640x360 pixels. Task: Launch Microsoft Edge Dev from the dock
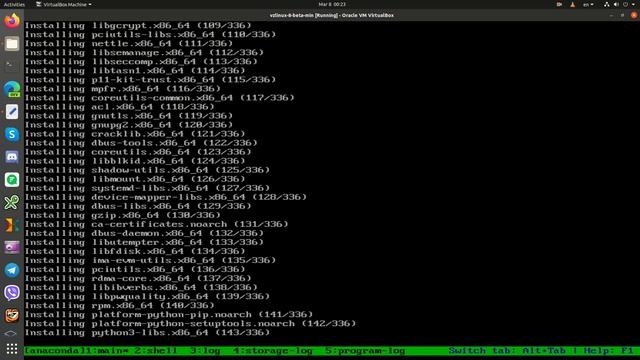12,89
